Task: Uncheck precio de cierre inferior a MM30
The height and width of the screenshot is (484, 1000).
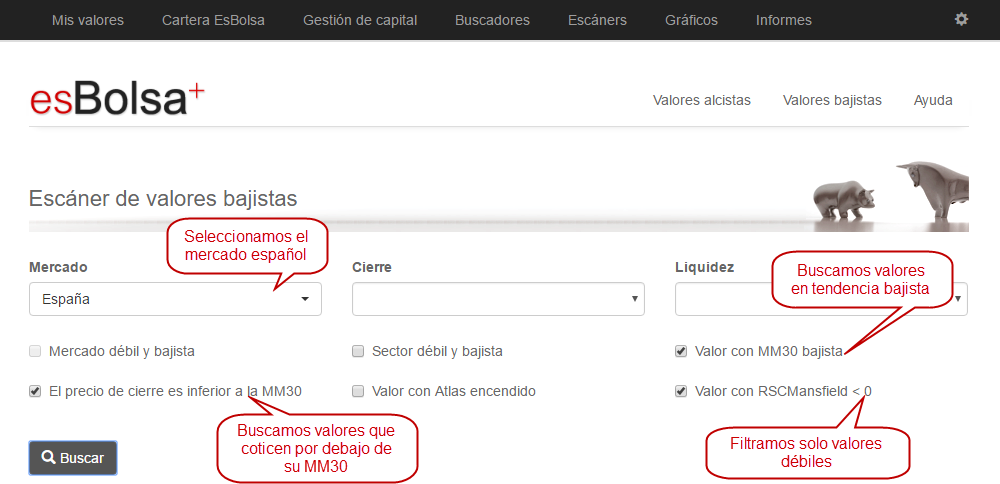Action: (35, 391)
